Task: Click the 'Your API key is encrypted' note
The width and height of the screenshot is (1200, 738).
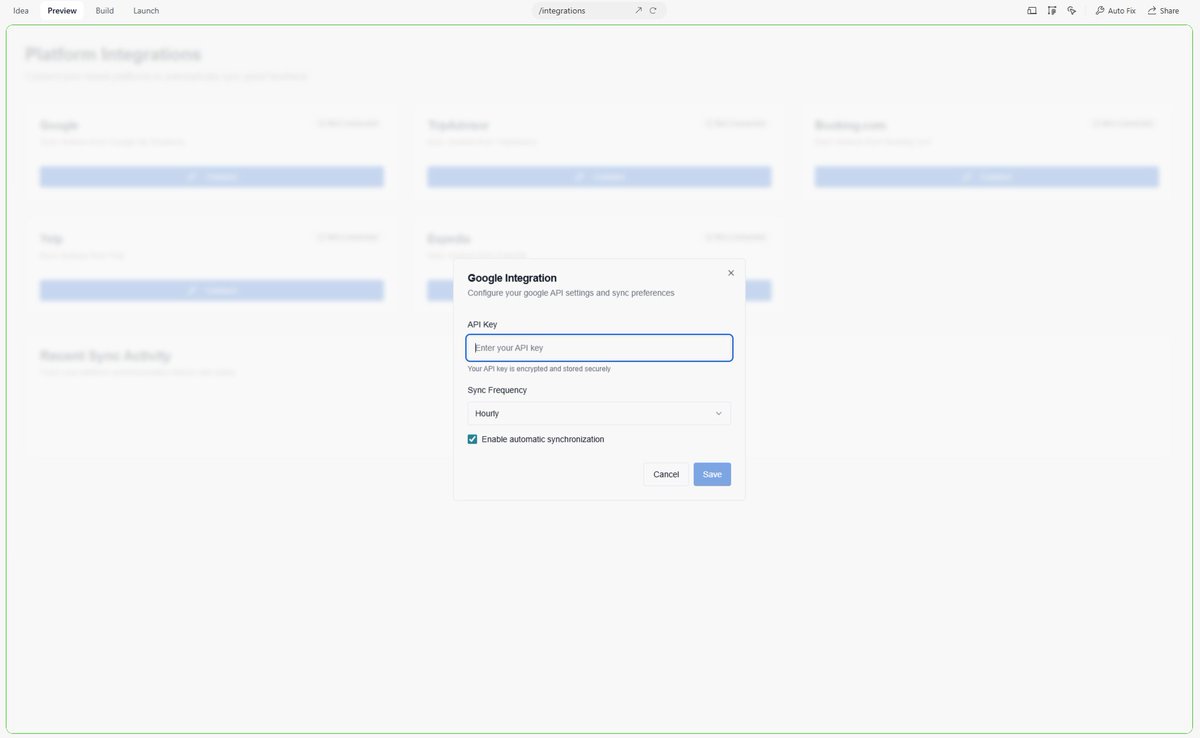Action: (539, 369)
